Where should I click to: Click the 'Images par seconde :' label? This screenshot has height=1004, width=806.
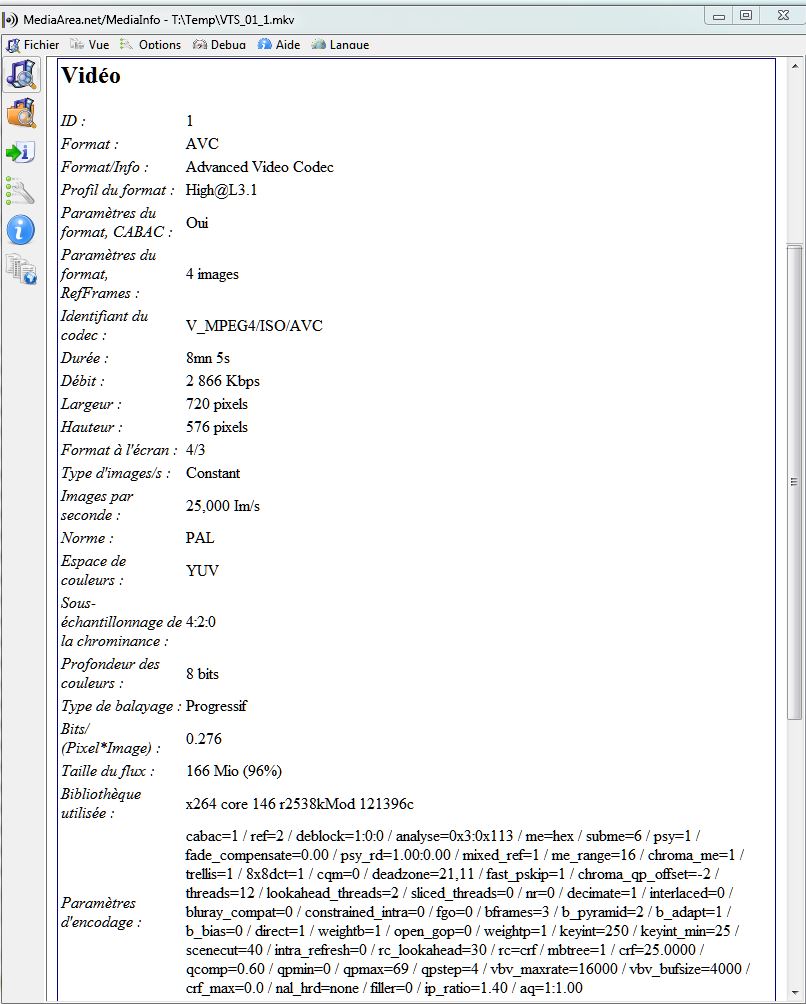click(x=97, y=505)
